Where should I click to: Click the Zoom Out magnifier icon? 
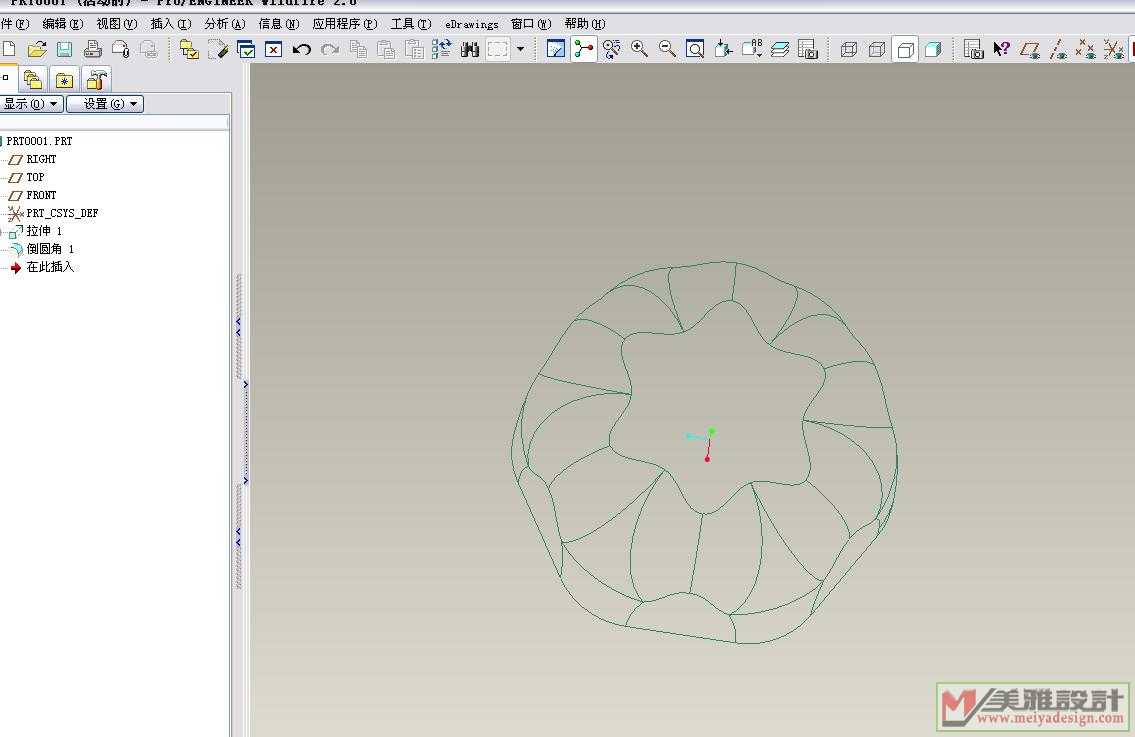click(667, 49)
